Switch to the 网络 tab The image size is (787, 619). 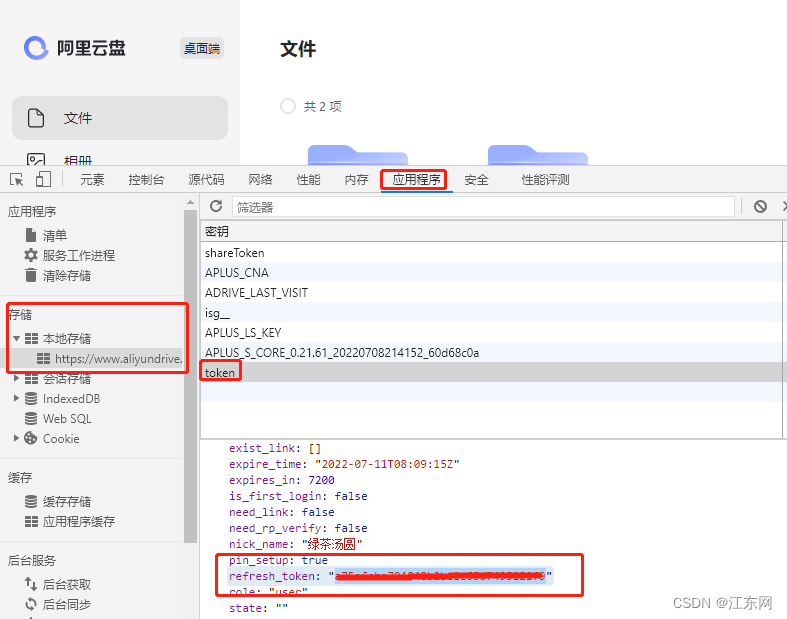tap(260, 180)
